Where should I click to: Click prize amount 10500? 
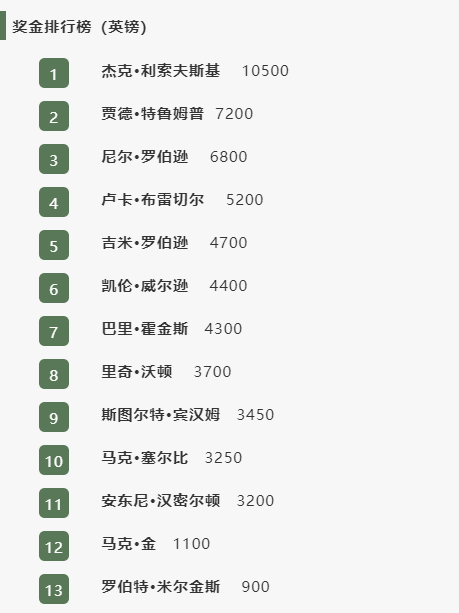click(x=265, y=71)
